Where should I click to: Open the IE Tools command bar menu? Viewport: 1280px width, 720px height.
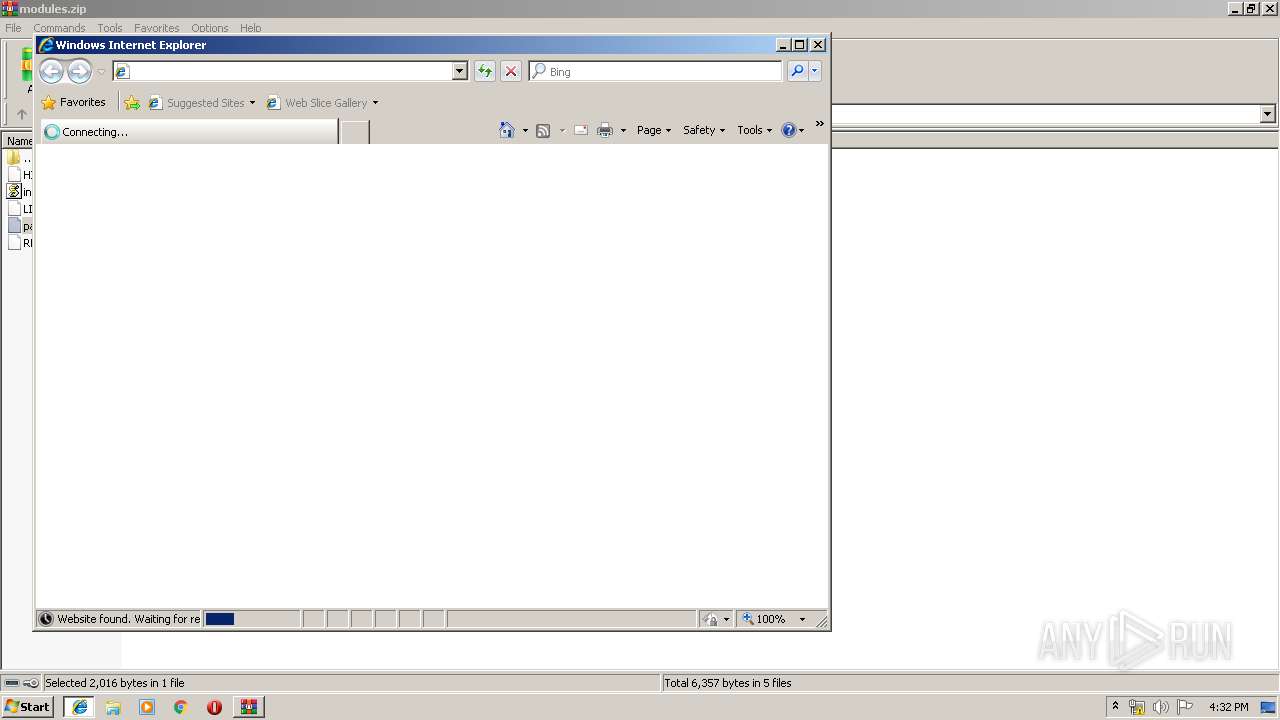click(x=754, y=130)
